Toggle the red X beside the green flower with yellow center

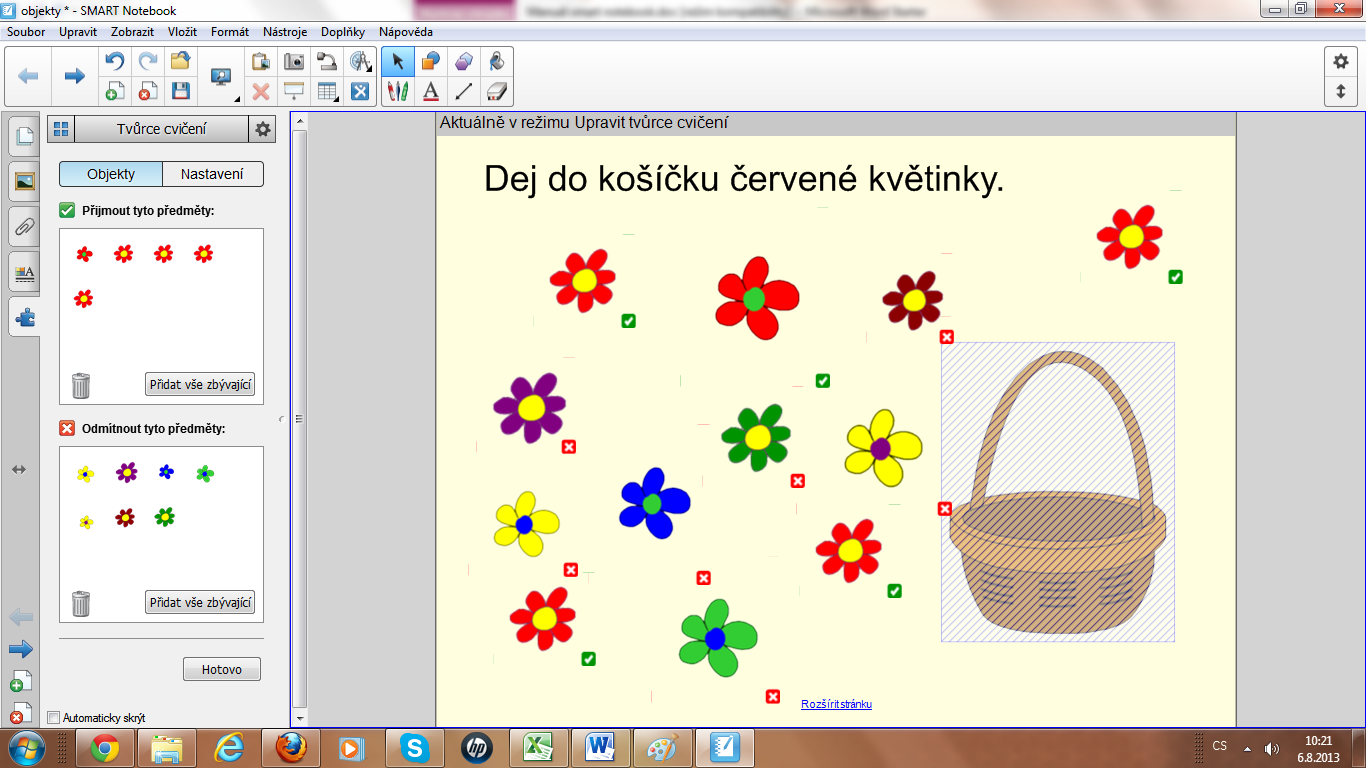click(x=798, y=481)
